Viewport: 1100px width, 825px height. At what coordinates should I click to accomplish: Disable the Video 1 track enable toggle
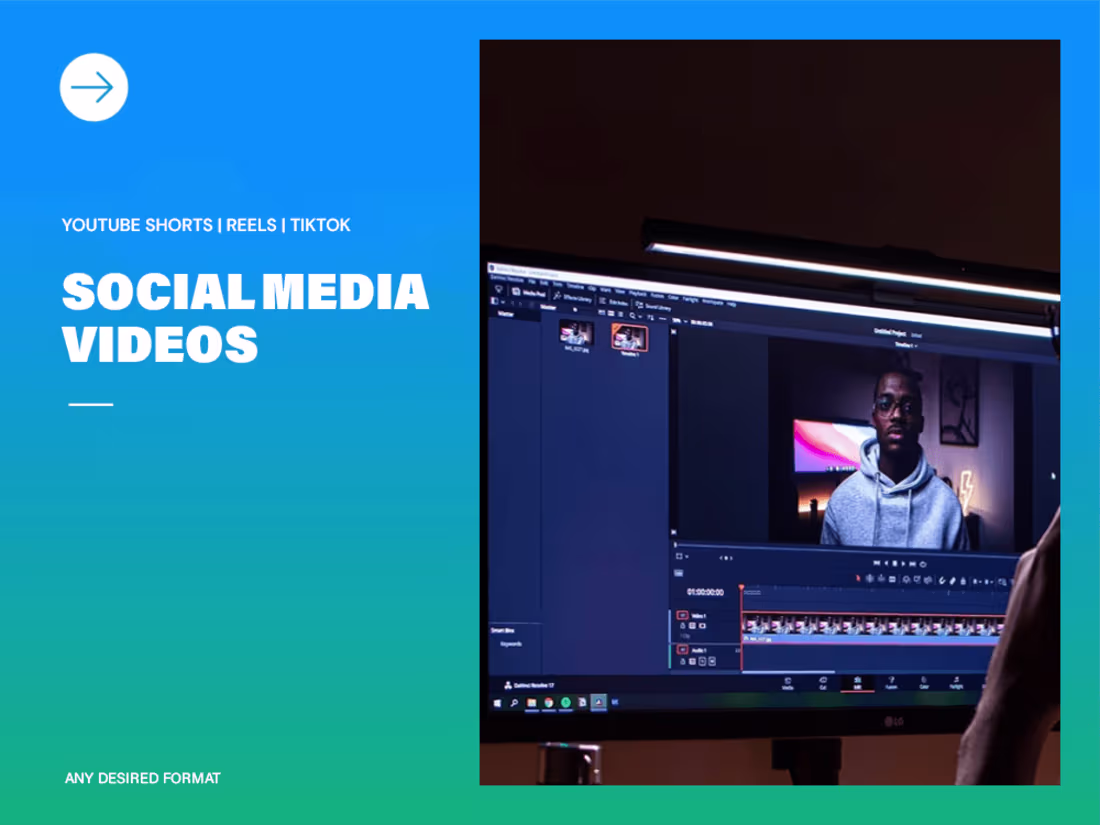[x=682, y=615]
